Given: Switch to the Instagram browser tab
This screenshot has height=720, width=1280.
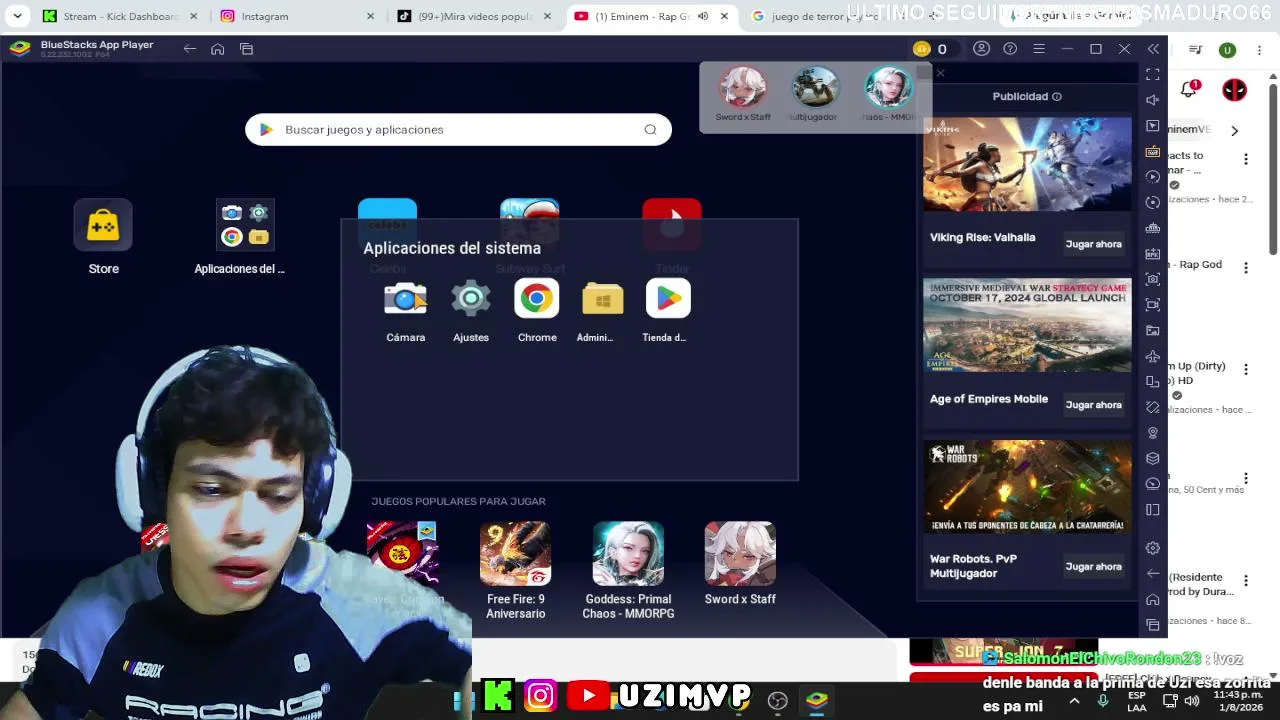Looking at the screenshot, I should (x=297, y=16).
